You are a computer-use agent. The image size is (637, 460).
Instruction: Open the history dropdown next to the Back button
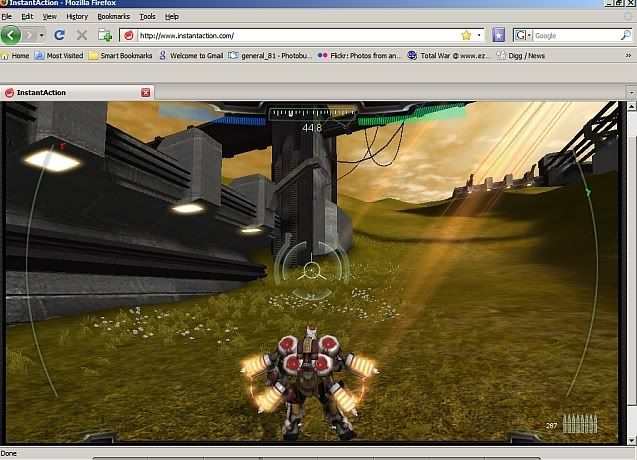41,35
